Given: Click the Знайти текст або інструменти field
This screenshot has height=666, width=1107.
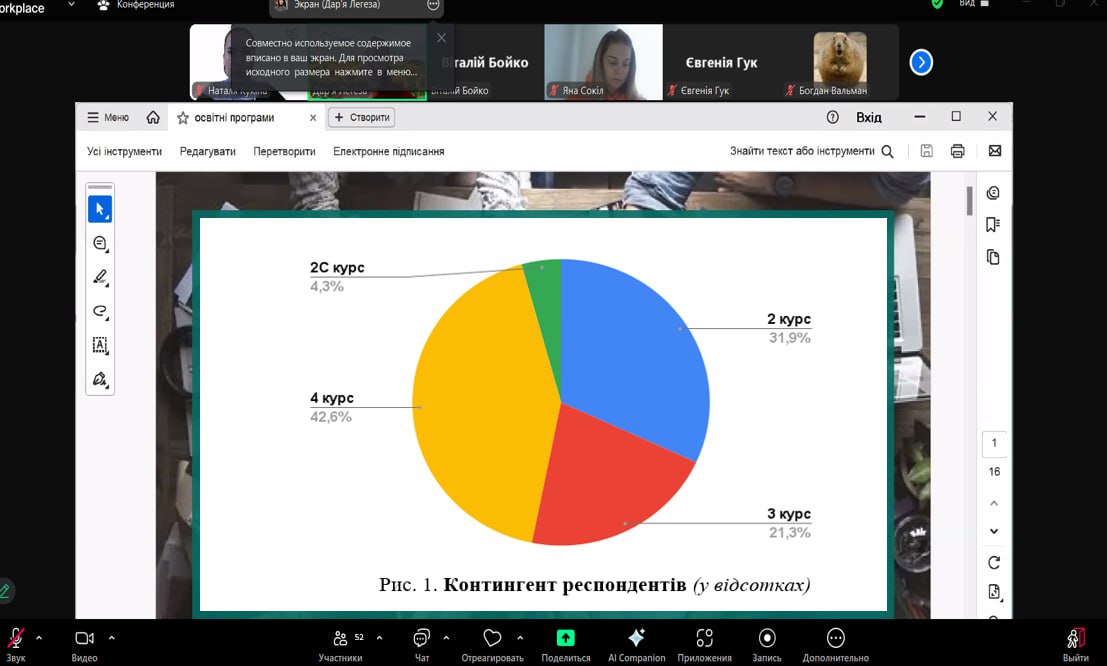Looking at the screenshot, I should [802, 151].
